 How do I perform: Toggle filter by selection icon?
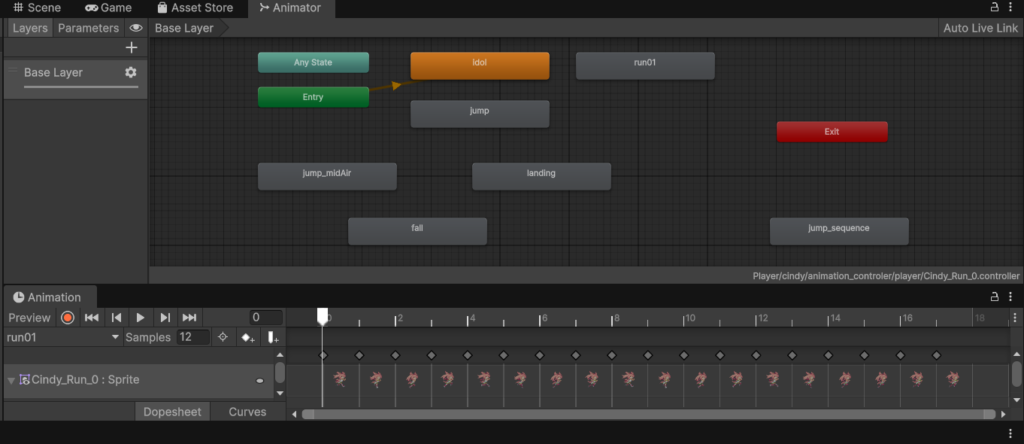(x=222, y=338)
